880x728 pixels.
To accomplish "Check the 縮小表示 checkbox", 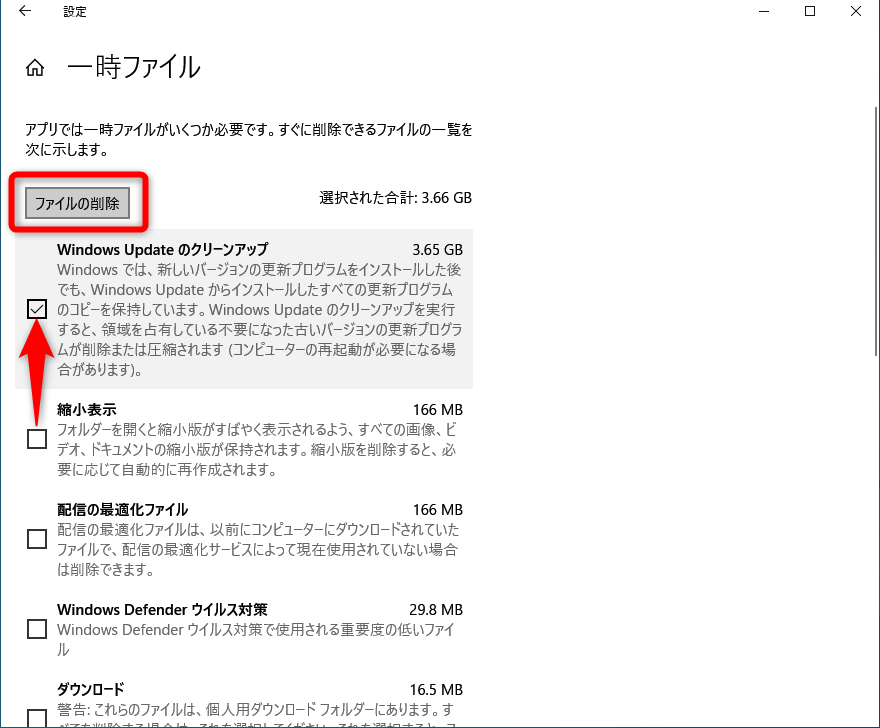I will pos(36,439).
